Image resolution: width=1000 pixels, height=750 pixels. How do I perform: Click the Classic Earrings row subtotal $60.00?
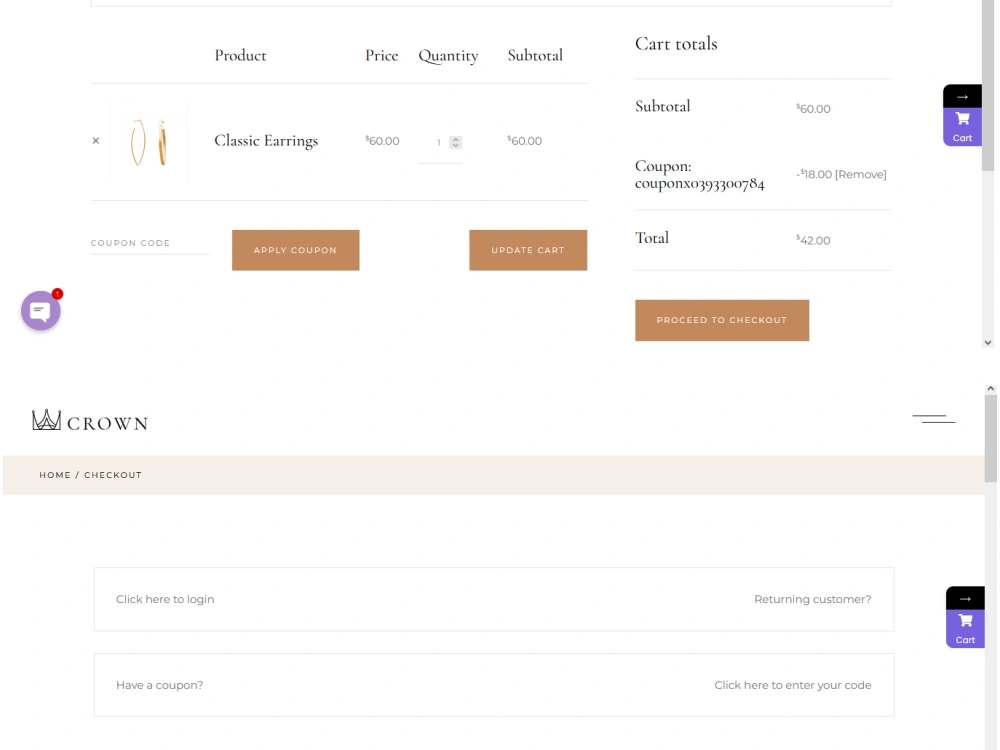[x=525, y=140]
